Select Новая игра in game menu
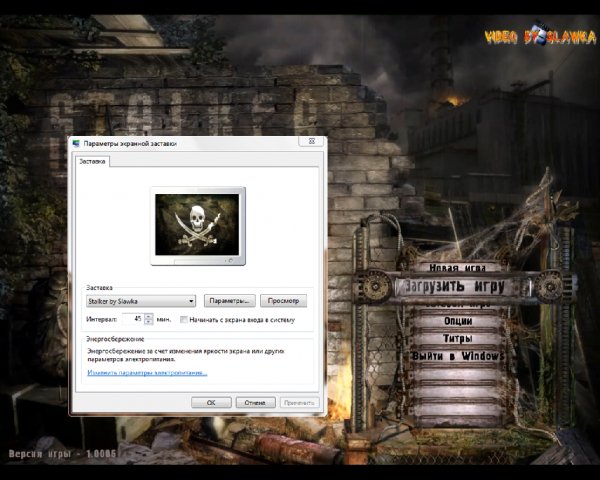 (457, 268)
